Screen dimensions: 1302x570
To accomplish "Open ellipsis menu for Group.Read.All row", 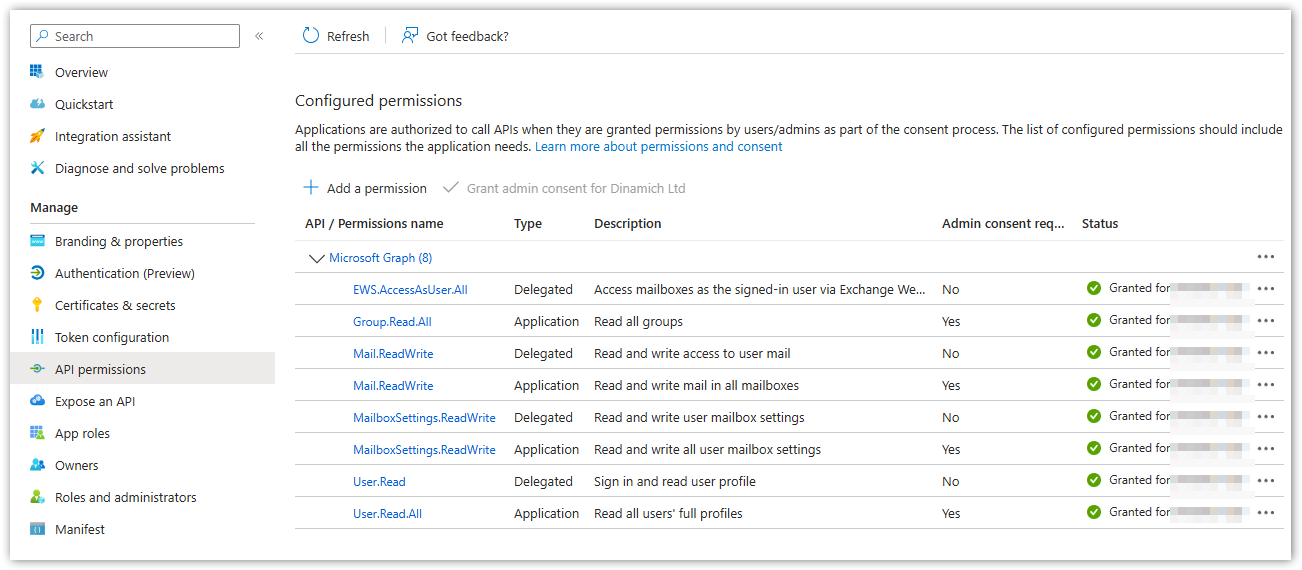I will click(1266, 321).
